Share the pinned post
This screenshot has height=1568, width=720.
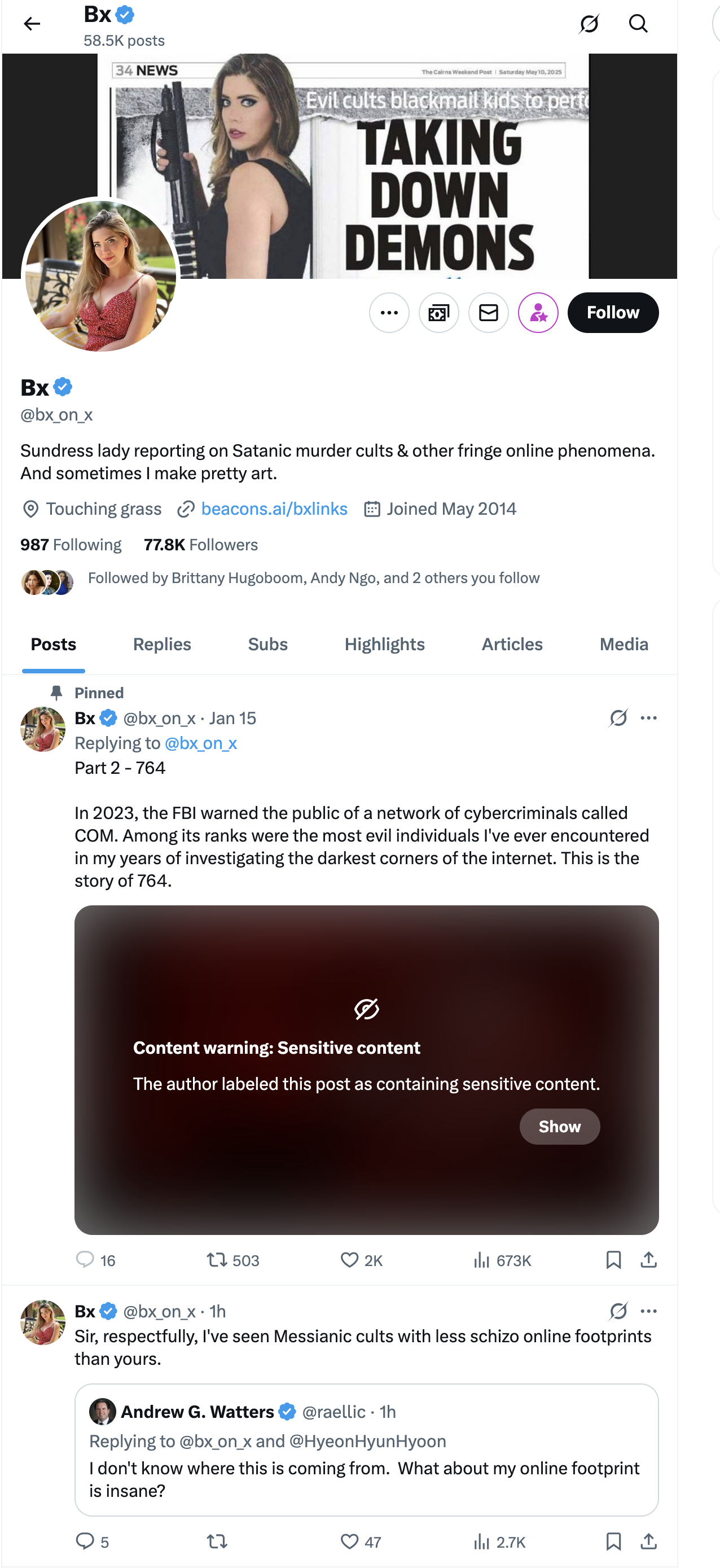[649, 1260]
